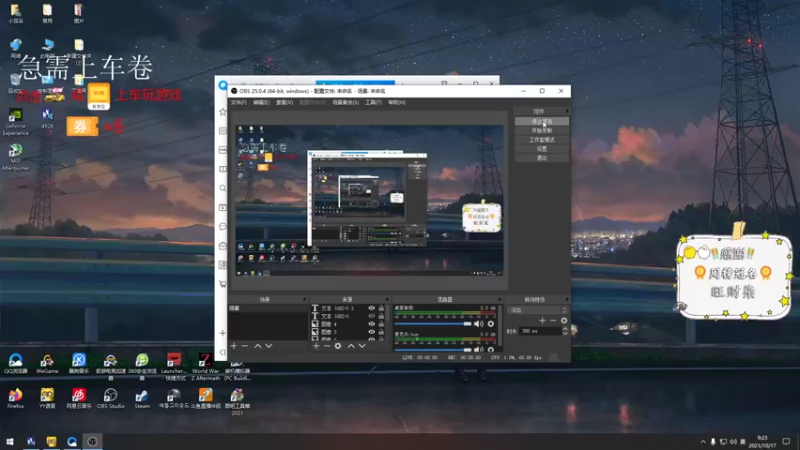The image size is (800, 450).
Task: Open the Tools menu in OBS
Action: 373,103
